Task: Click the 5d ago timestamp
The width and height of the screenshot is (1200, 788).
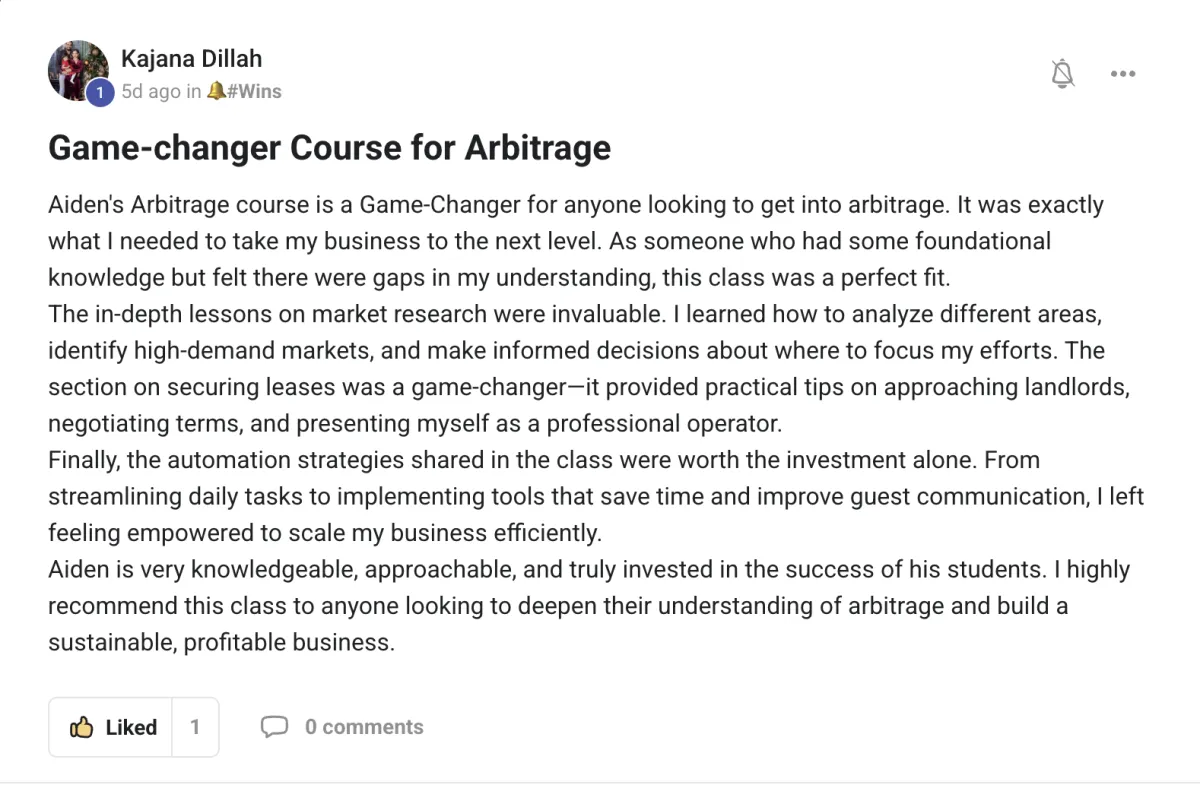Action: tap(150, 91)
